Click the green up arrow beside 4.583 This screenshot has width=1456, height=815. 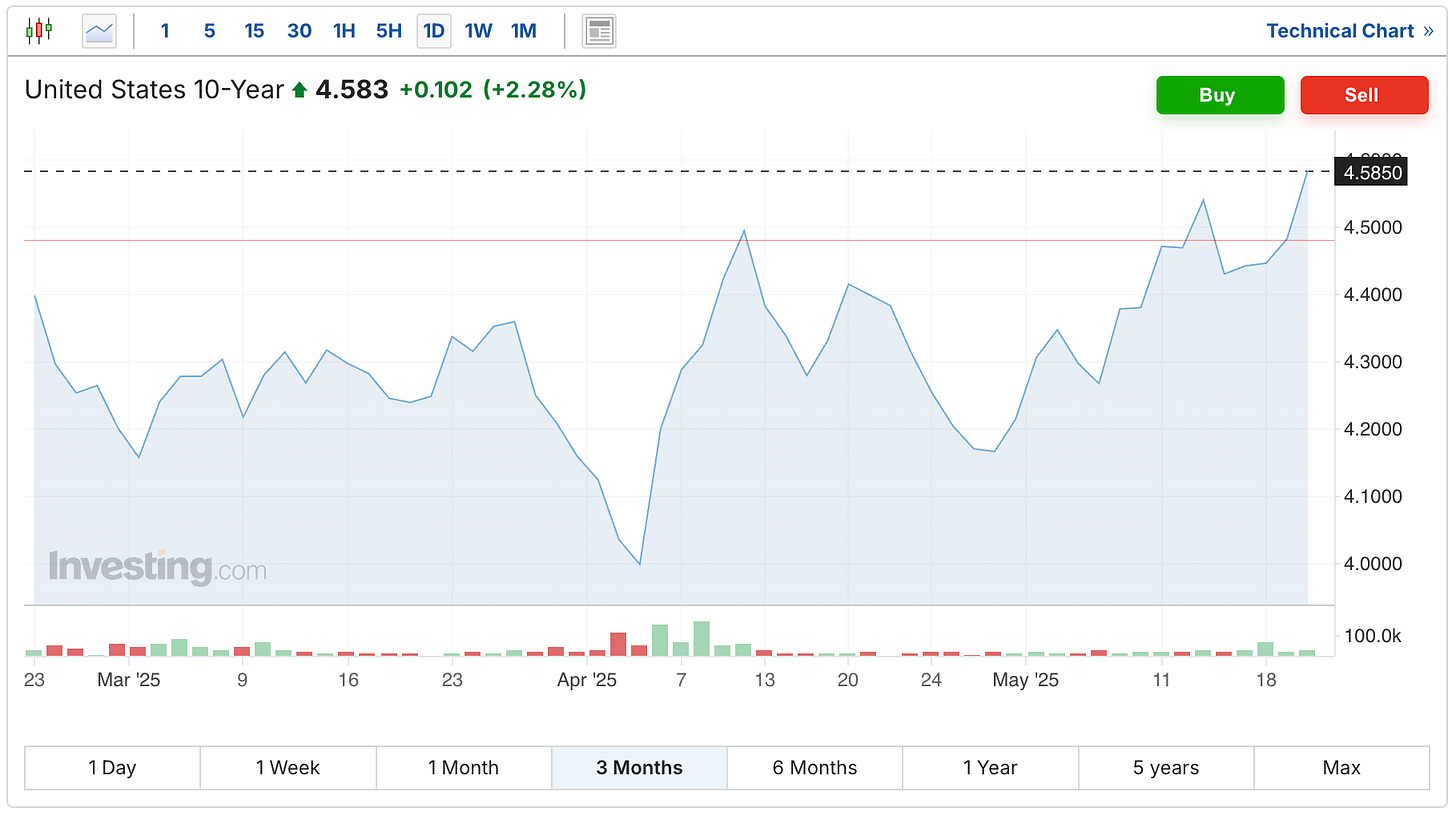(x=300, y=91)
